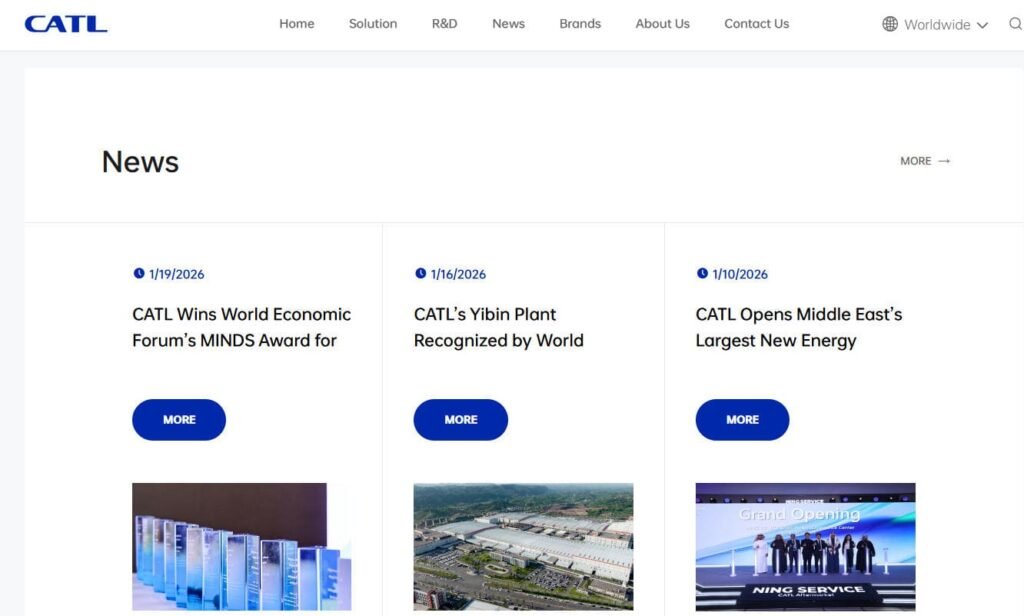Open the search magnifier icon
This screenshot has height=616, width=1024.
click(1015, 24)
